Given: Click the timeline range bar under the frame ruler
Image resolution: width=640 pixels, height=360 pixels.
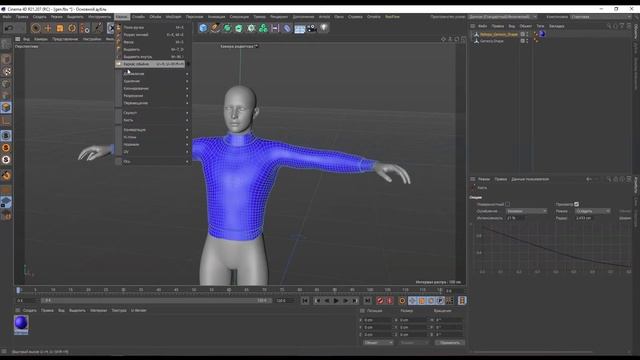Looking at the screenshot, I should pyautogui.click(x=156, y=301).
